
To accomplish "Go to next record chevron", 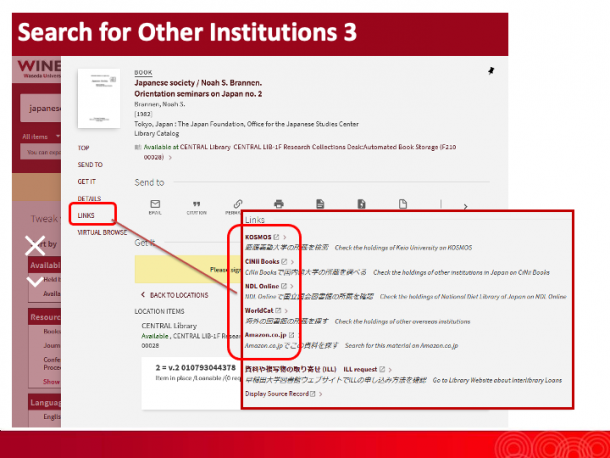I will coord(35,281).
